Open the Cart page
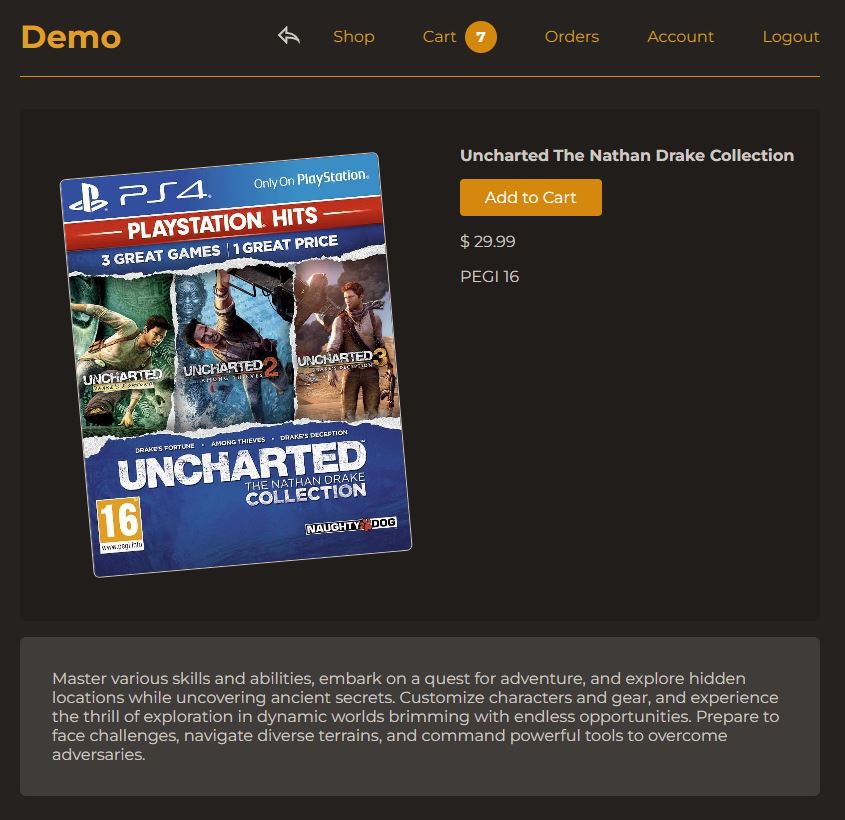Screen dimensions: 845x820 [x=439, y=37]
